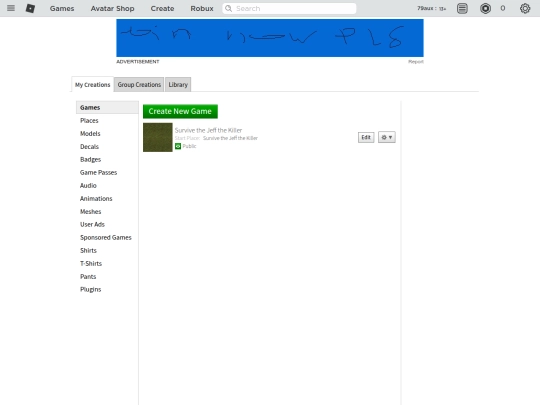Image resolution: width=540 pixels, height=405 pixels.
Task: Select Game Passes in the sidebar
Action: (x=98, y=173)
